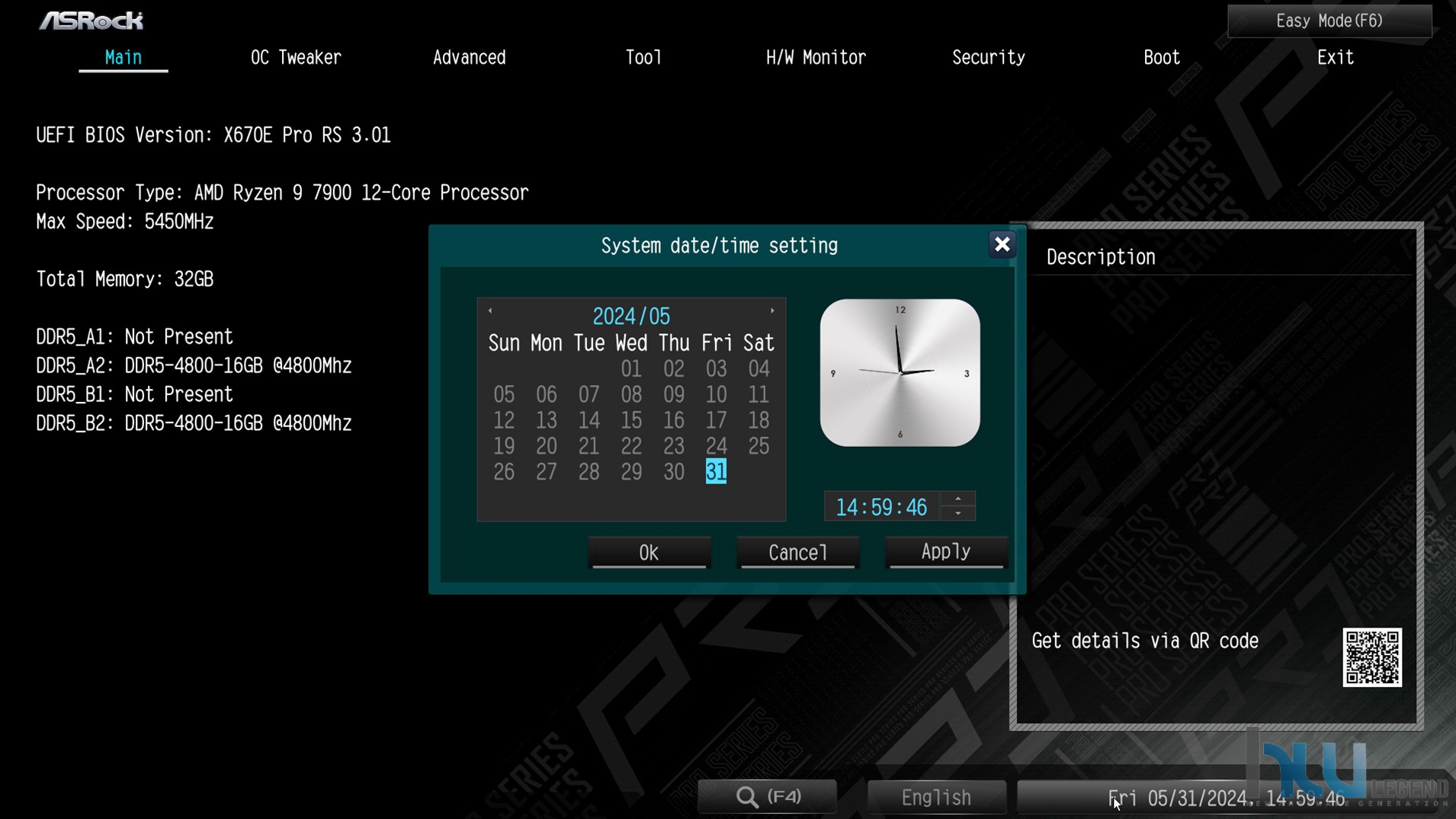
Task: Click the 2024/05 month header
Action: click(631, 316)
